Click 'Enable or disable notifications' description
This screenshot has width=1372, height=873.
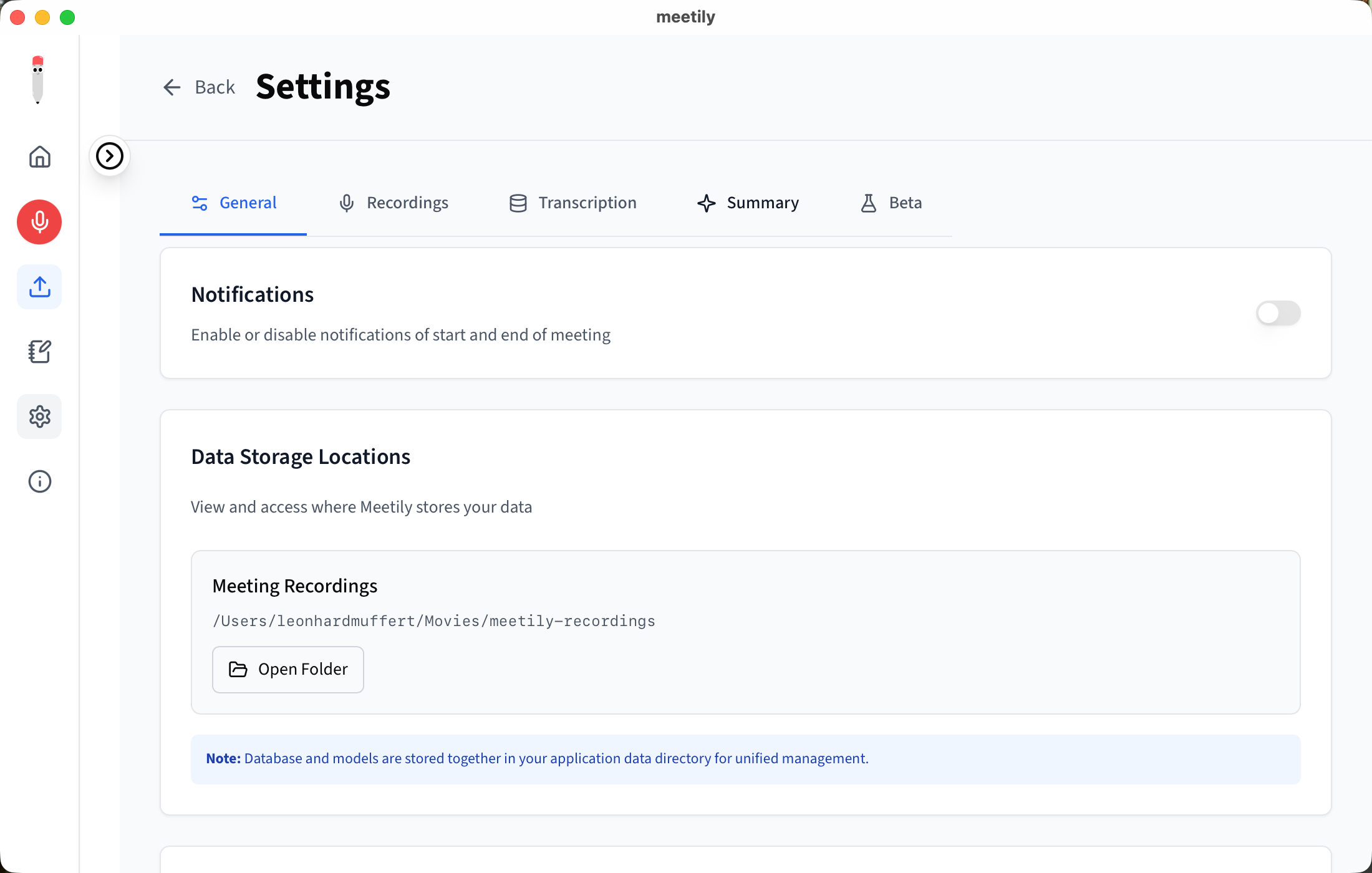pos(401,335)
